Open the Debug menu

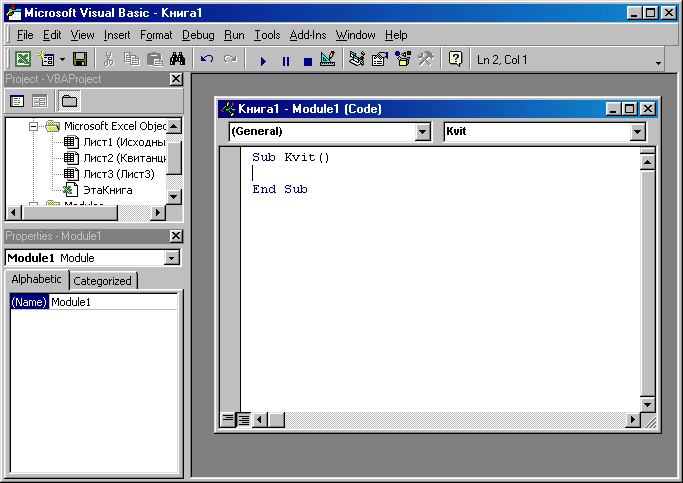tap(198, 35)
